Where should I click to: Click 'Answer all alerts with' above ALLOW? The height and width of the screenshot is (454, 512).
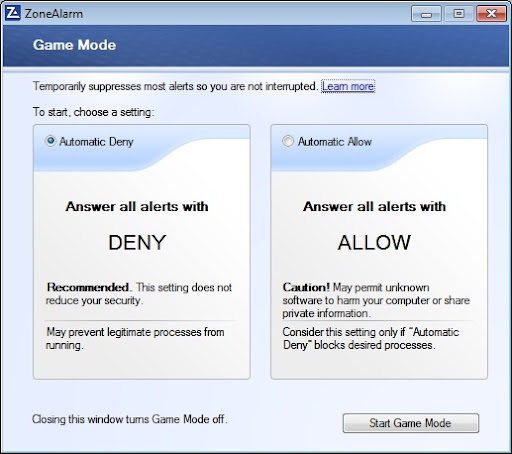pyautogui.click(x=374, y=206)
